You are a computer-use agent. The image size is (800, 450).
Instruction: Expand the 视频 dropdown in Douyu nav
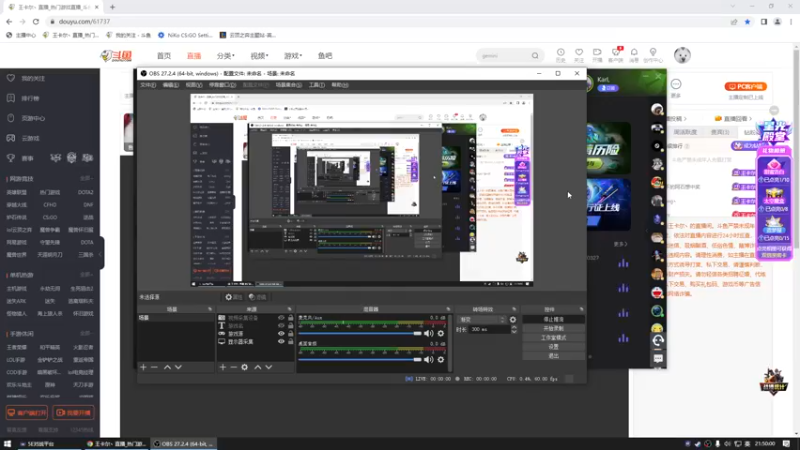pos(259,56)
